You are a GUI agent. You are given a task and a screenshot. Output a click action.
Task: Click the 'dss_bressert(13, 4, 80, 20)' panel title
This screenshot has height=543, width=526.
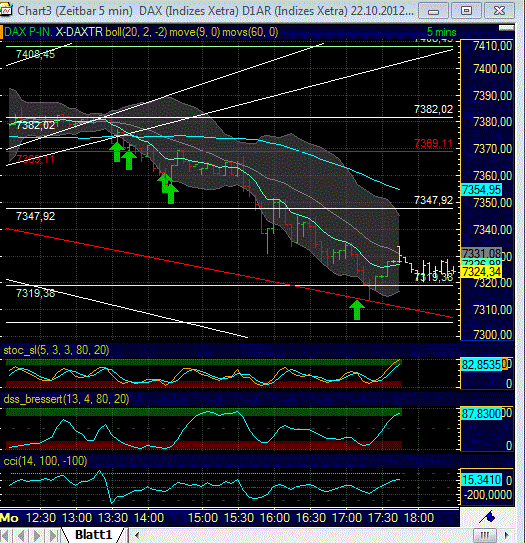tap(66, 399)
